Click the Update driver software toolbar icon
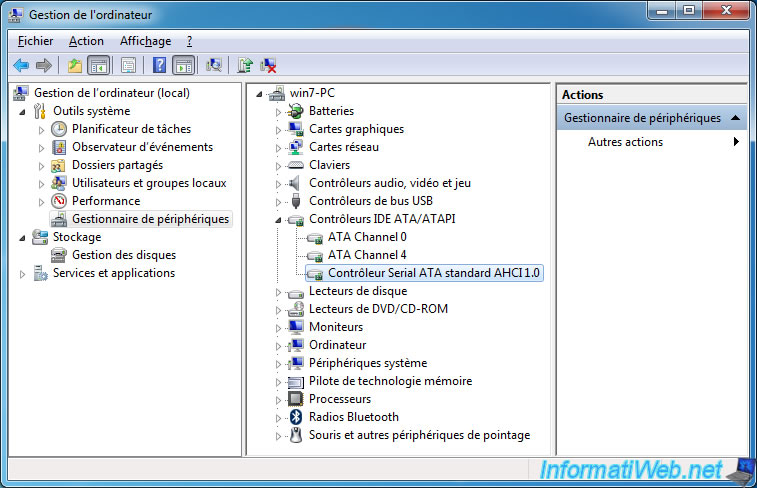757x488 pixels. pos(244,66)
